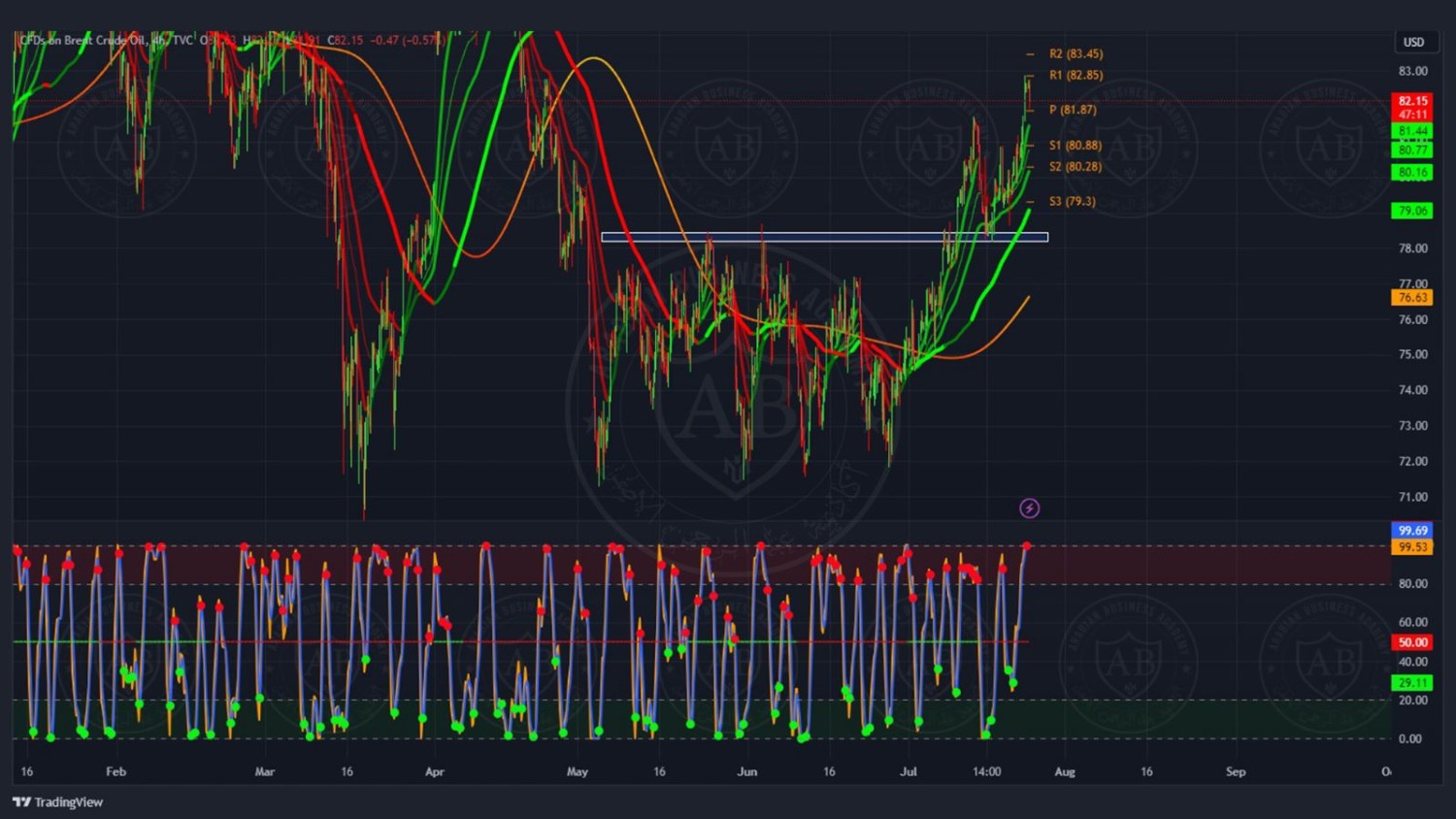Click the 74.00 price axis tick
The width and height of the screenshot is (1456, 819).
[1412, 390]
